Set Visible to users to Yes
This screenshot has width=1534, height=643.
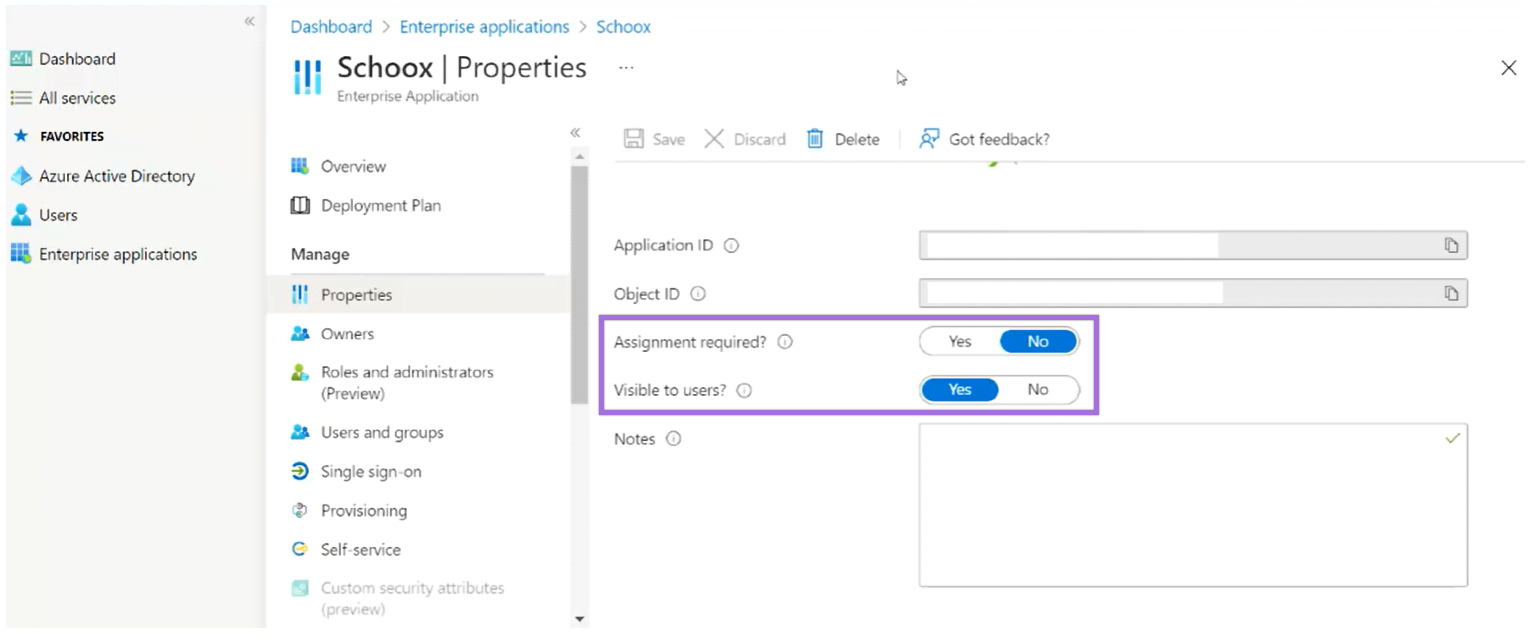pos(960,390)
